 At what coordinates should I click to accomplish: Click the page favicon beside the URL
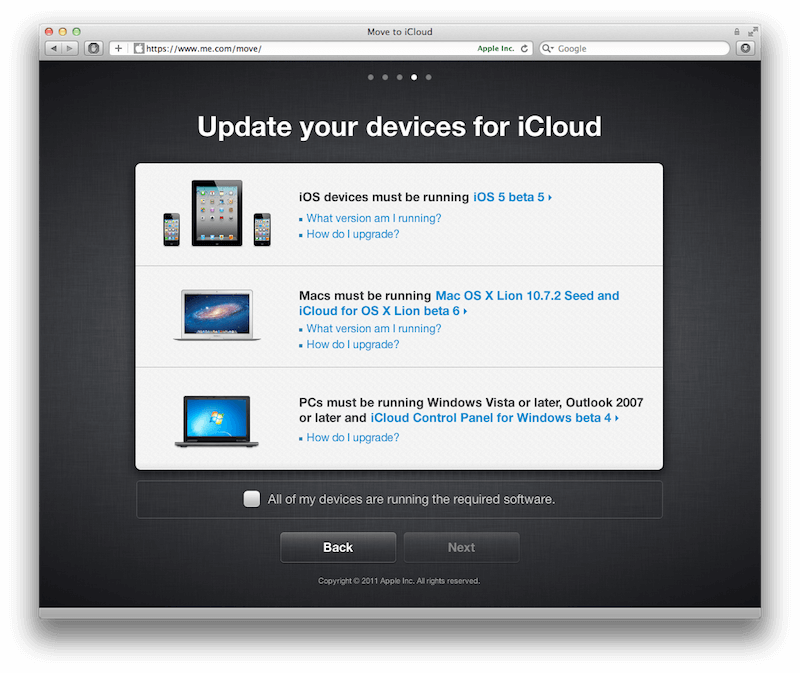pyautogui.click(x=139, y=48)
